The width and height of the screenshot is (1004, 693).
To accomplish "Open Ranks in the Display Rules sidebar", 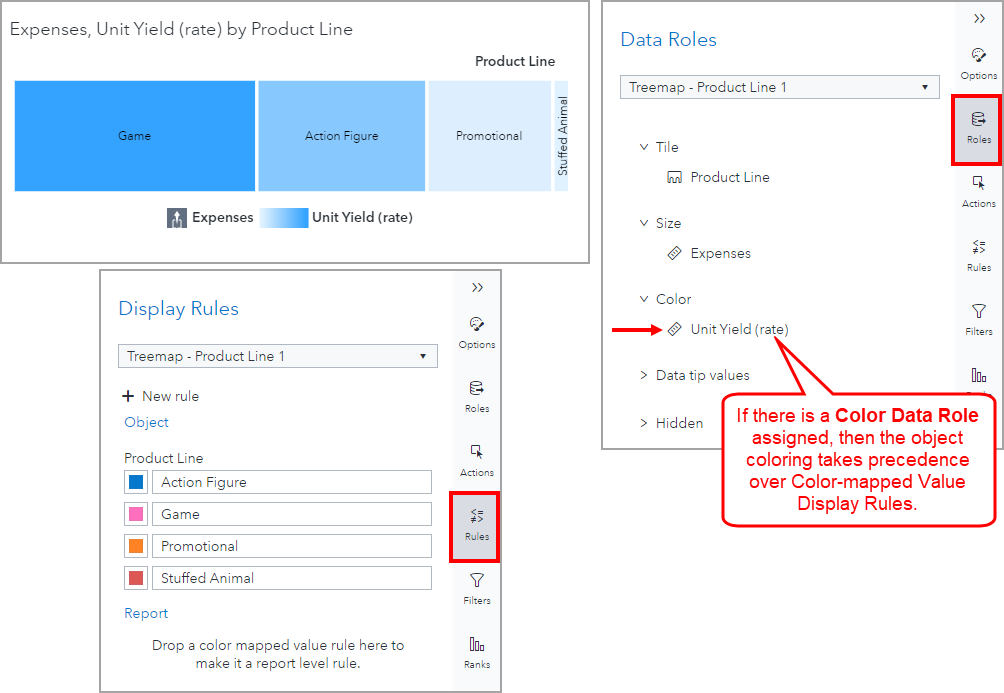I will tap(477, 652).
